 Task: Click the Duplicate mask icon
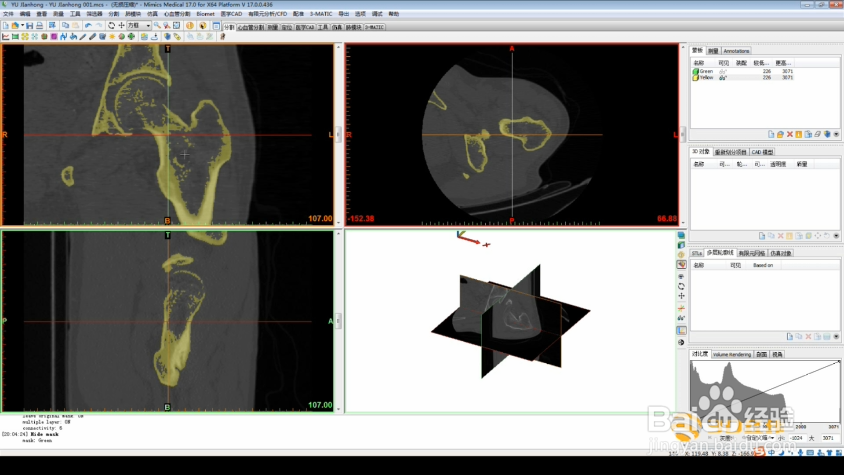coord(808,134)
